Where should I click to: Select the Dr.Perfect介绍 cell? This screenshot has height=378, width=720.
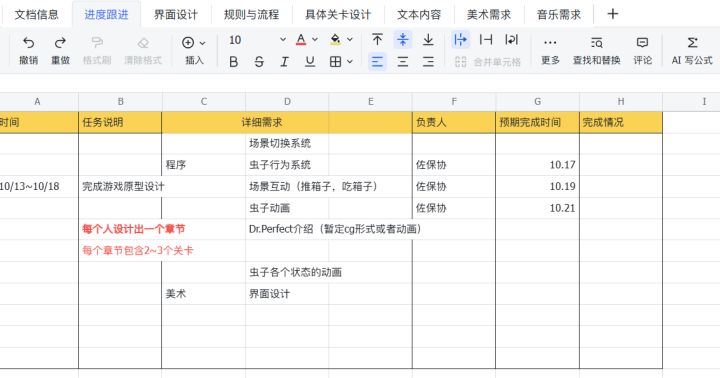pos(287,229)
